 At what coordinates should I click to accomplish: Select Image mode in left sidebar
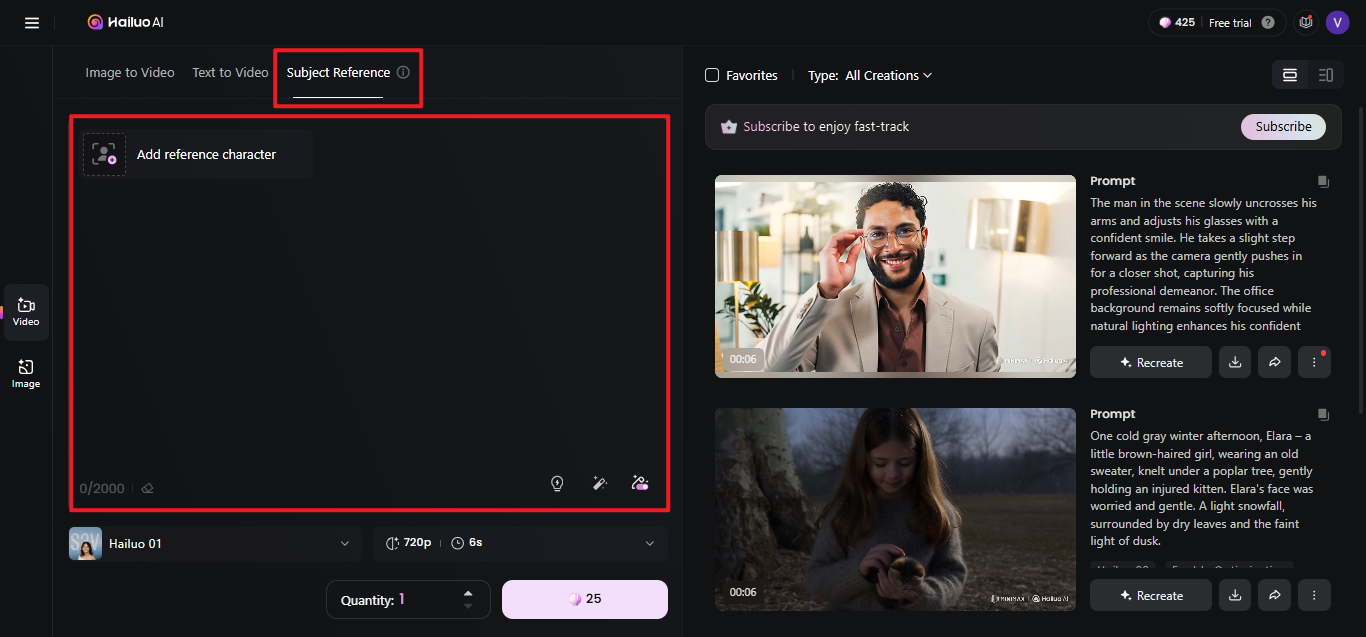(26, 374)
